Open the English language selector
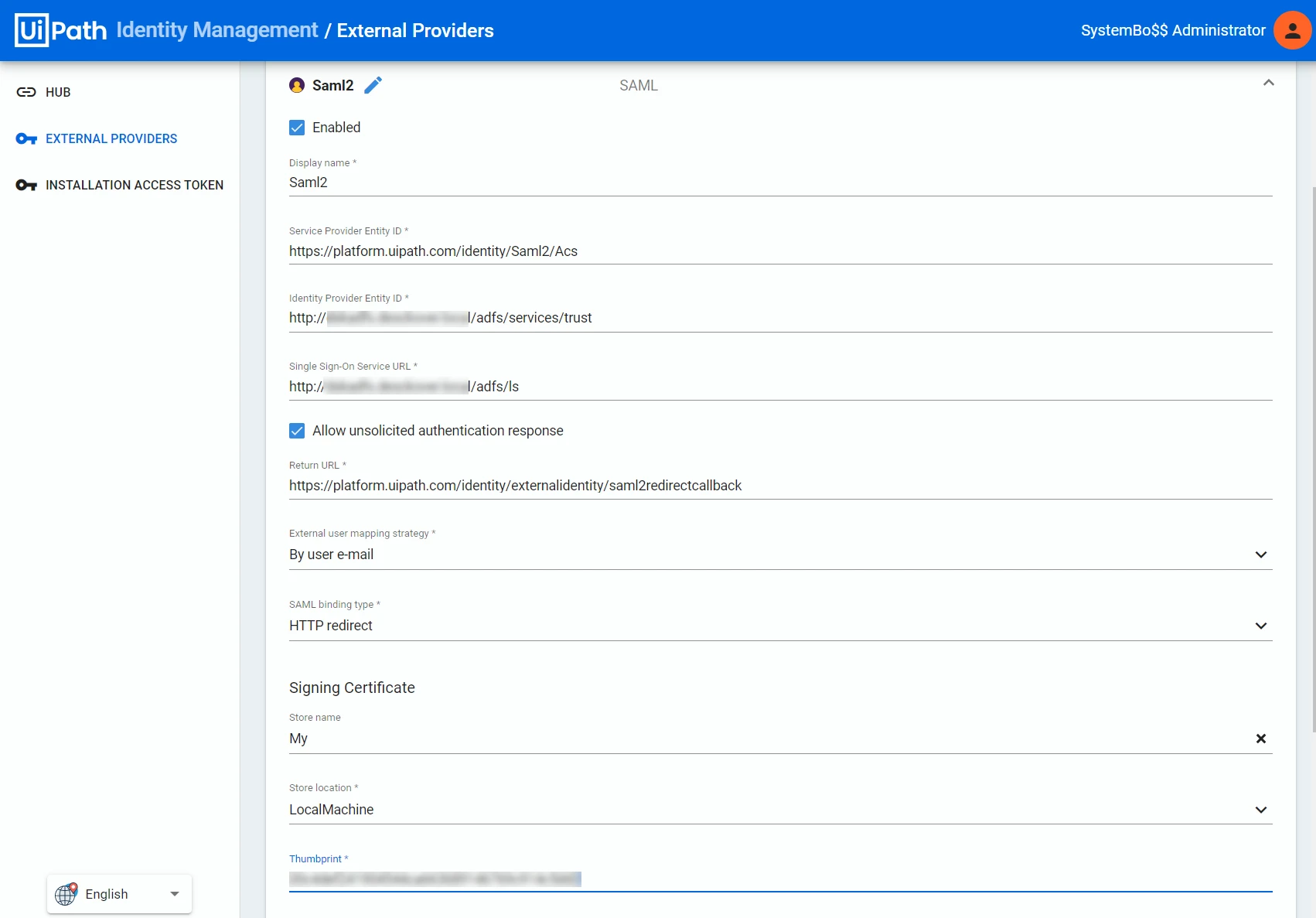 point(119,894)
